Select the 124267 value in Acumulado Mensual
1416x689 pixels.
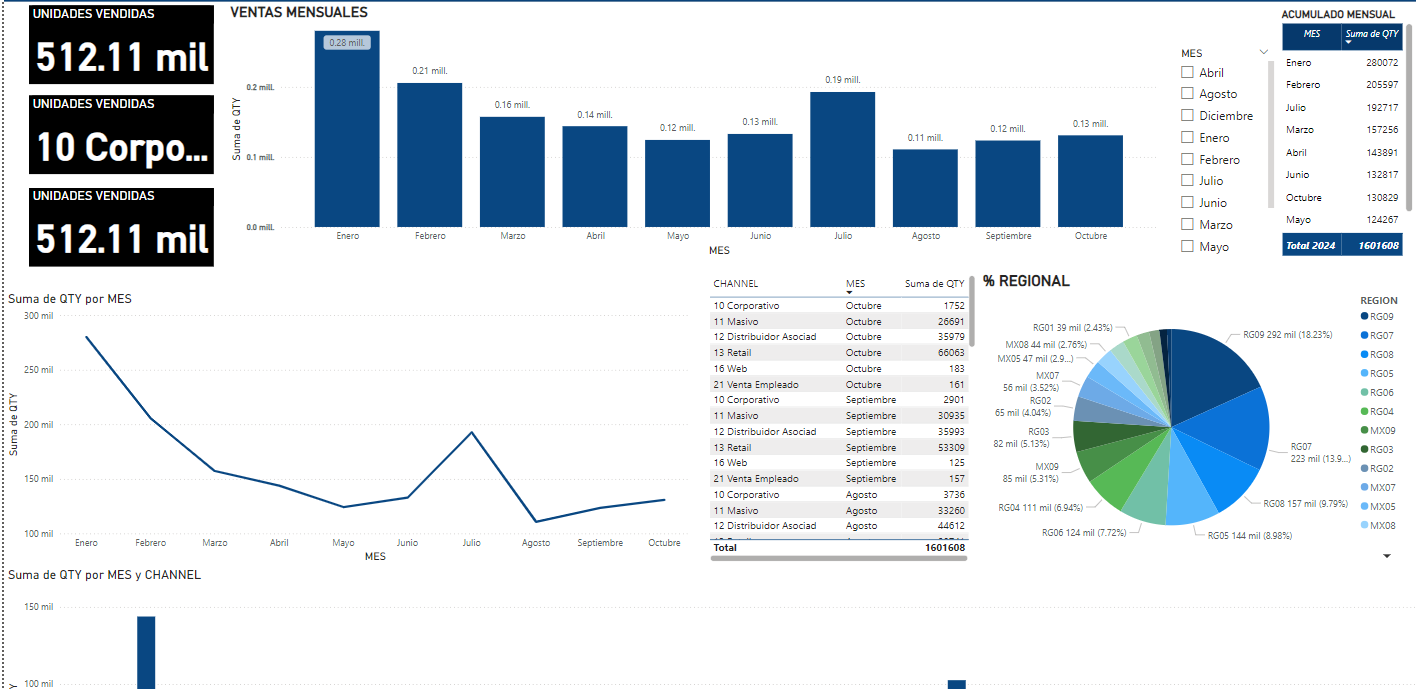pyautogui.click(x=1382, y=220)
